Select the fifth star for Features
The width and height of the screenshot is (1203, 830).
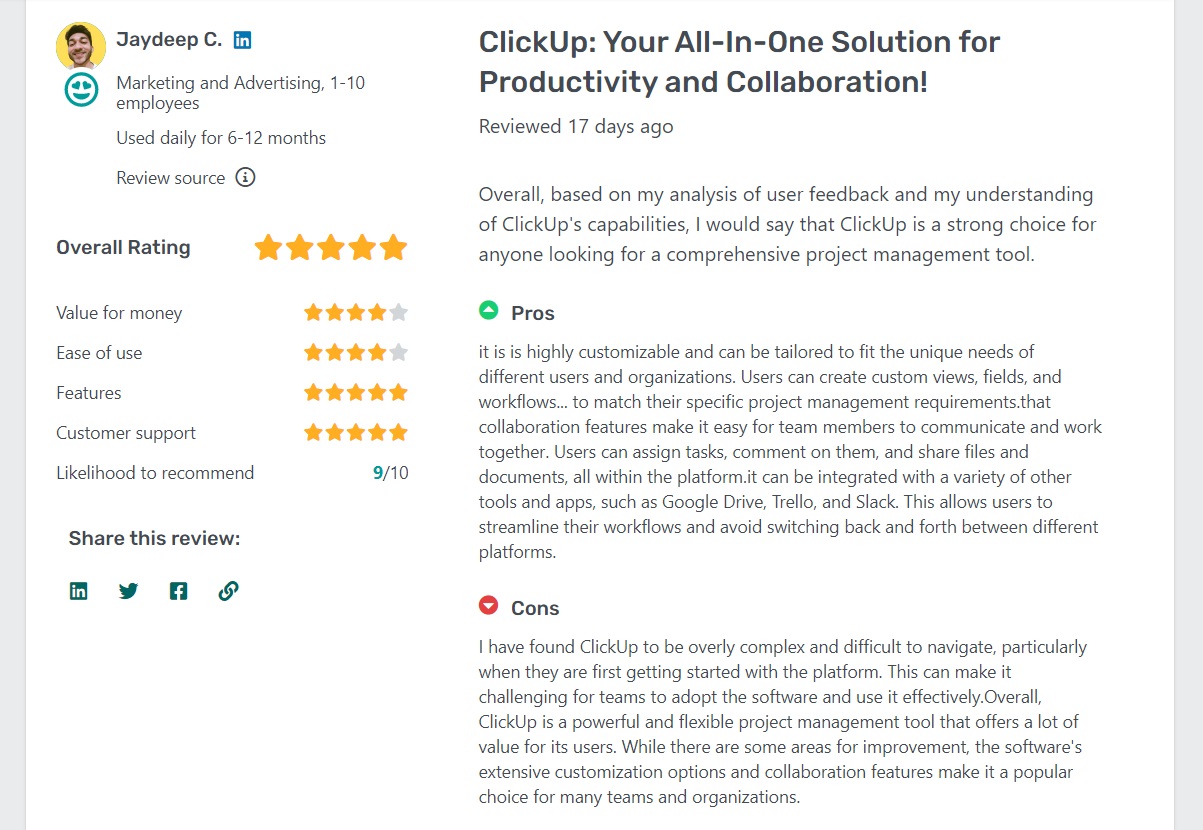400,392
